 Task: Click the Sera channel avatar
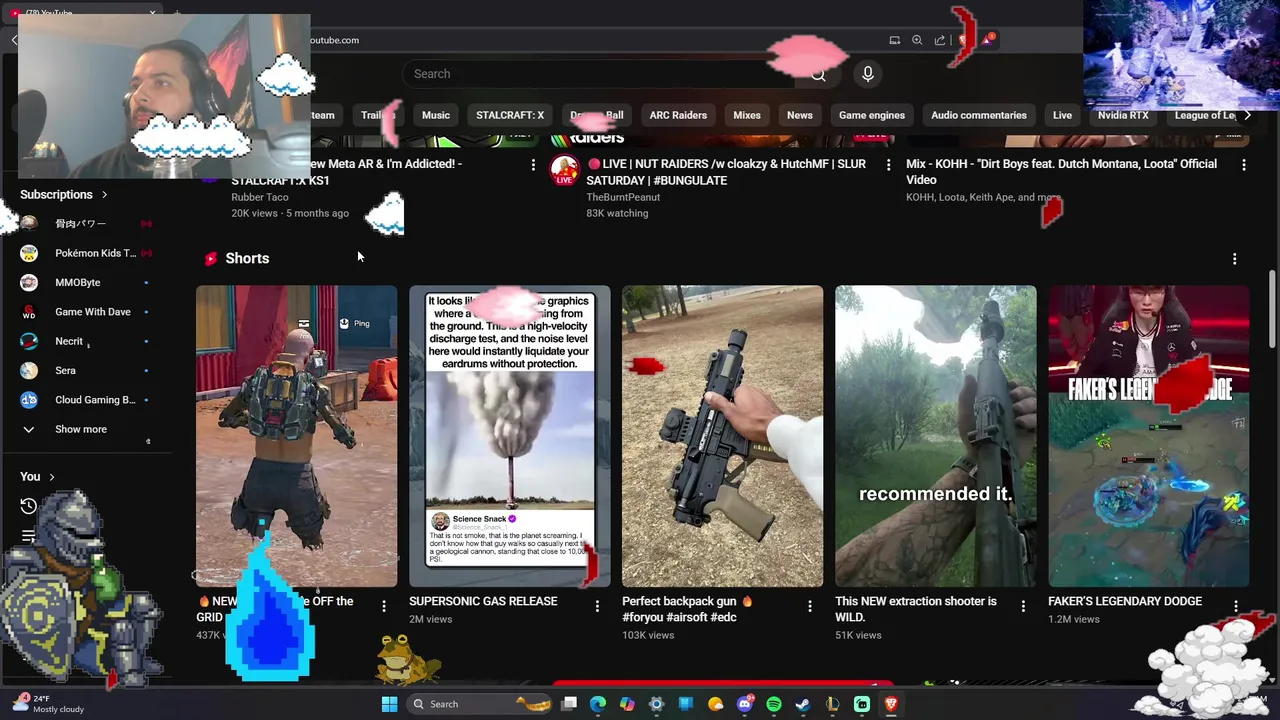pos(29,370)
